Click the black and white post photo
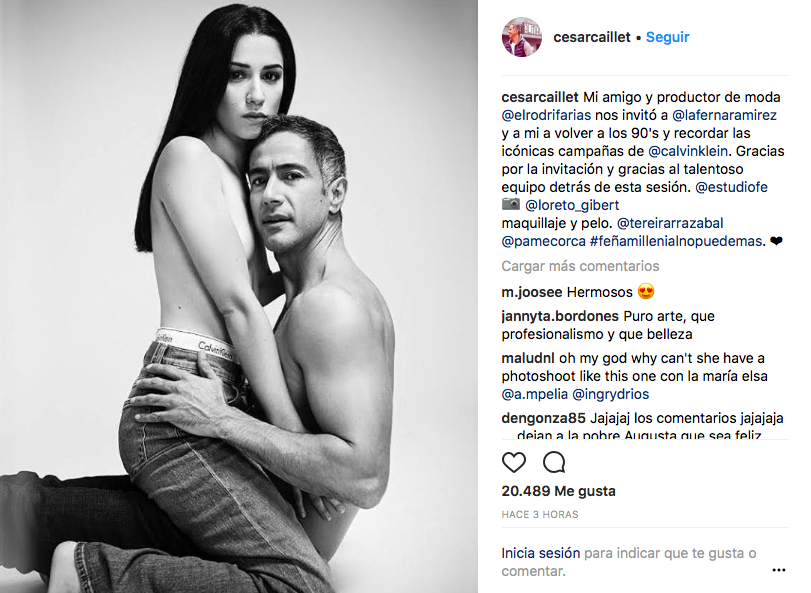811x593 pixels. [239, 296]
